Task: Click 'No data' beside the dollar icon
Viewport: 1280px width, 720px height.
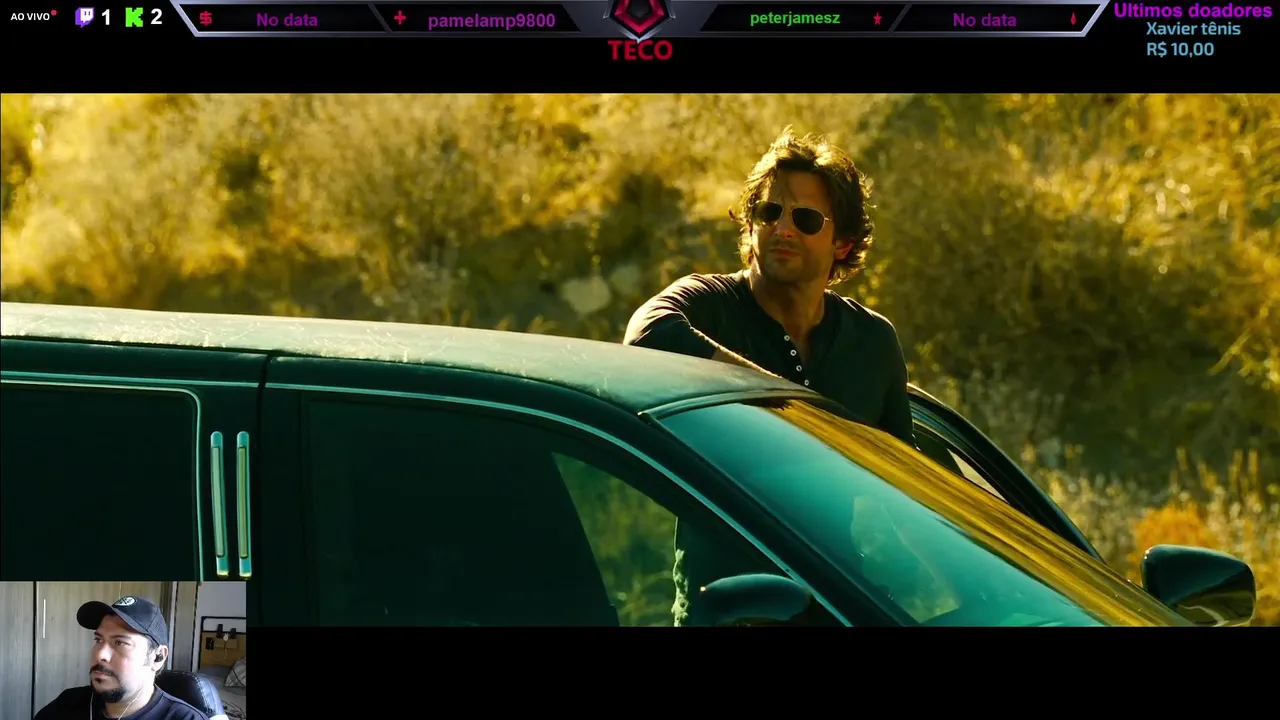Action: [x=286, y=20]
